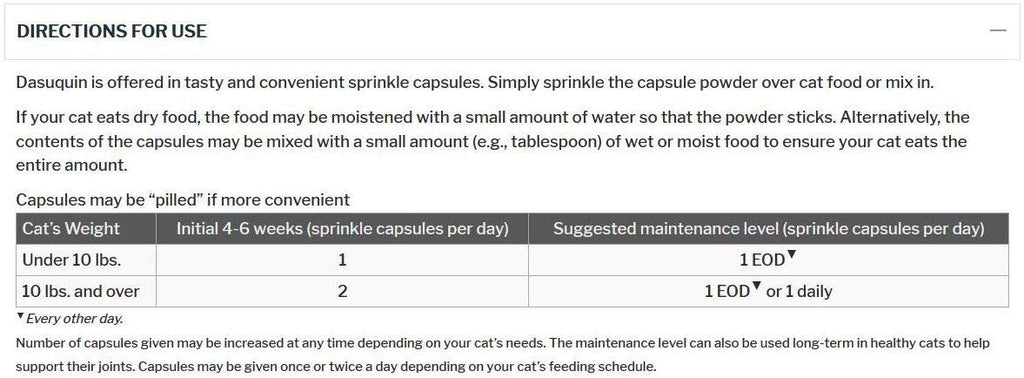The height and width of the screenshot is (378, 1024).
Task: Click the Every other day footnote text
Action: 74,319
